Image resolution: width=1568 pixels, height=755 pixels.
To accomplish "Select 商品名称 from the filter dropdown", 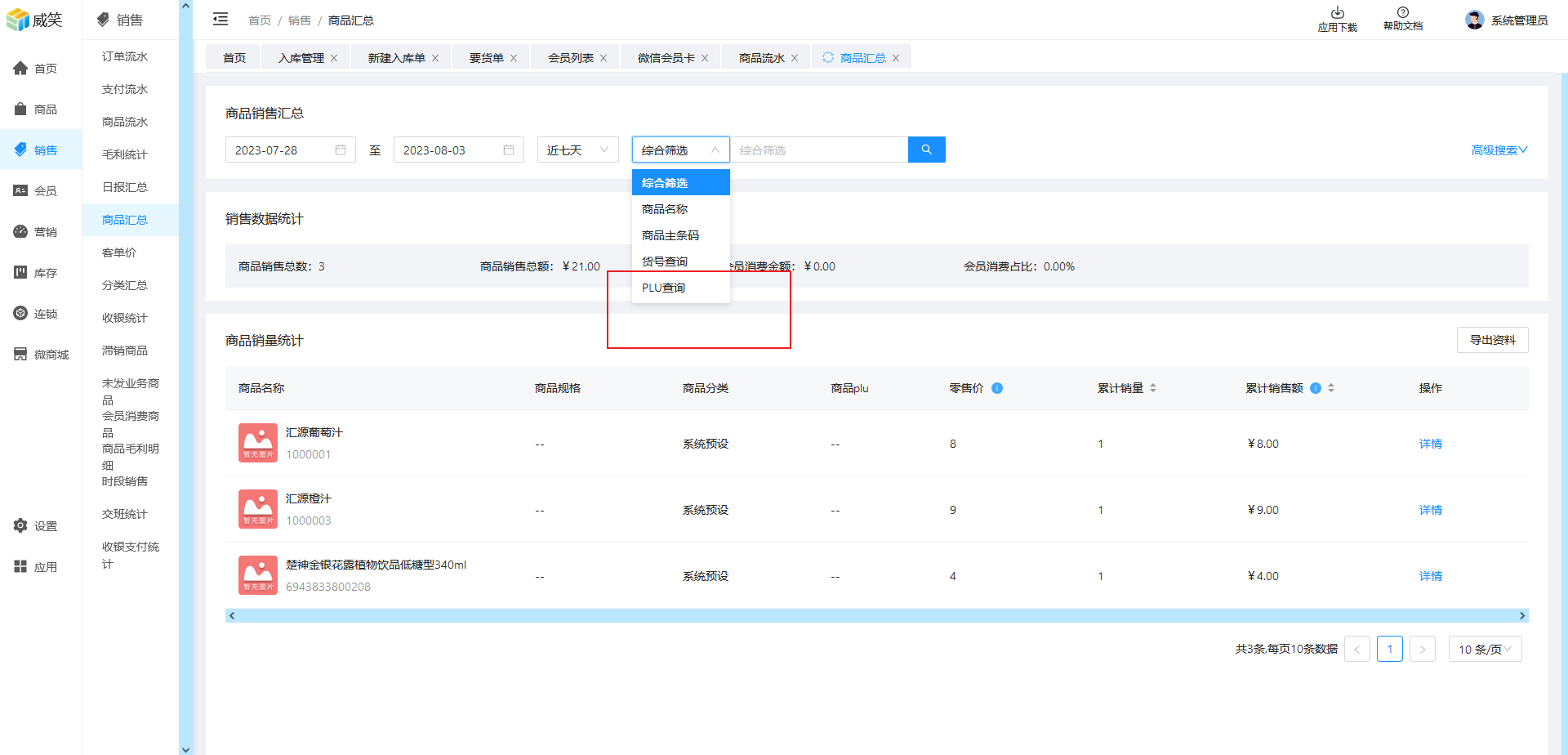I will pyautogui.click(x=665, y=209).
